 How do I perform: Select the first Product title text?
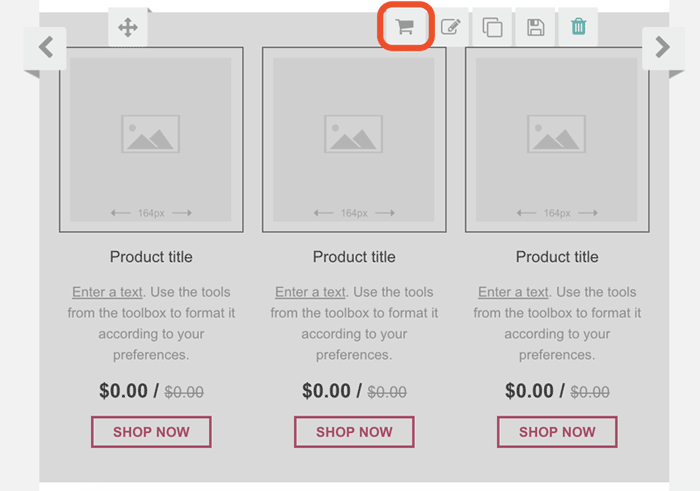point(151,257)
